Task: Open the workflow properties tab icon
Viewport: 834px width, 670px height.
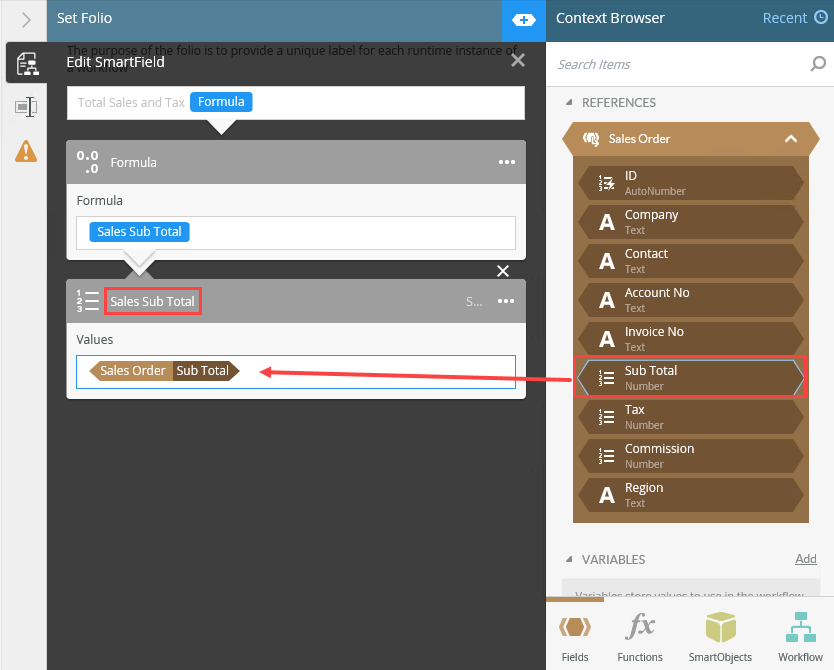Action: [x=27, y=63]
